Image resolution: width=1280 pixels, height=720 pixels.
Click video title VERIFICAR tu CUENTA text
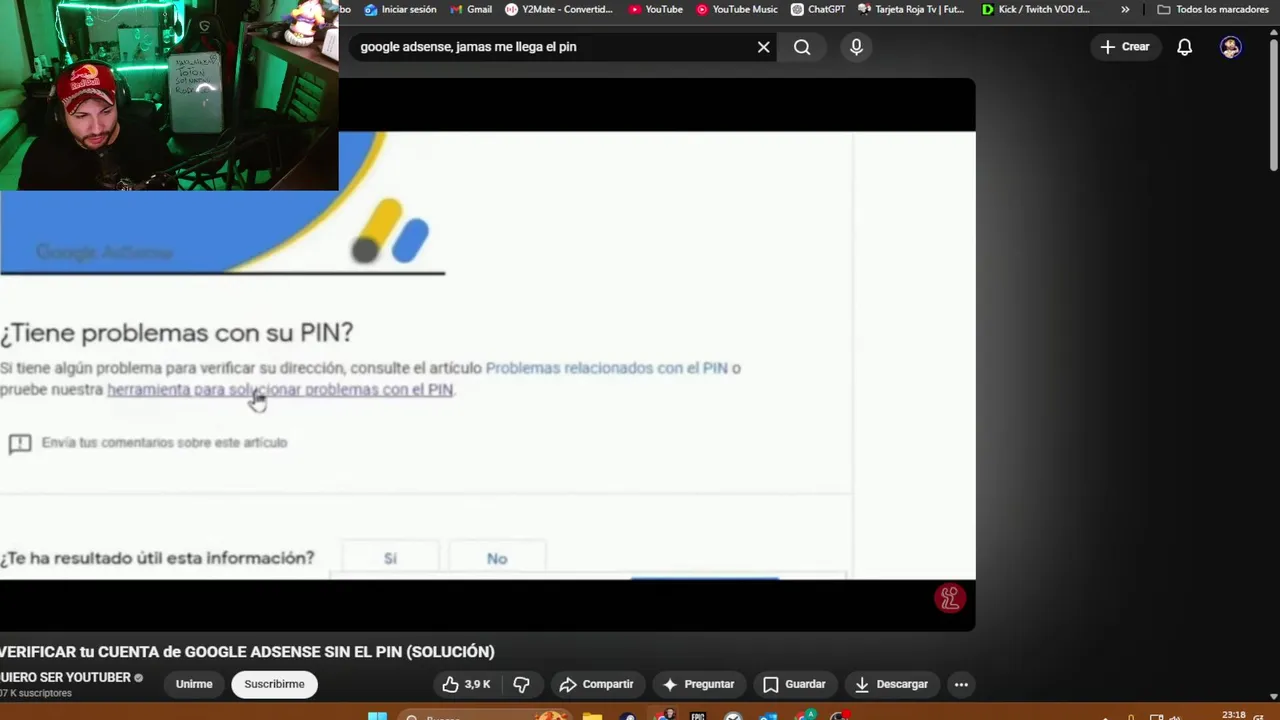[247, 651]
